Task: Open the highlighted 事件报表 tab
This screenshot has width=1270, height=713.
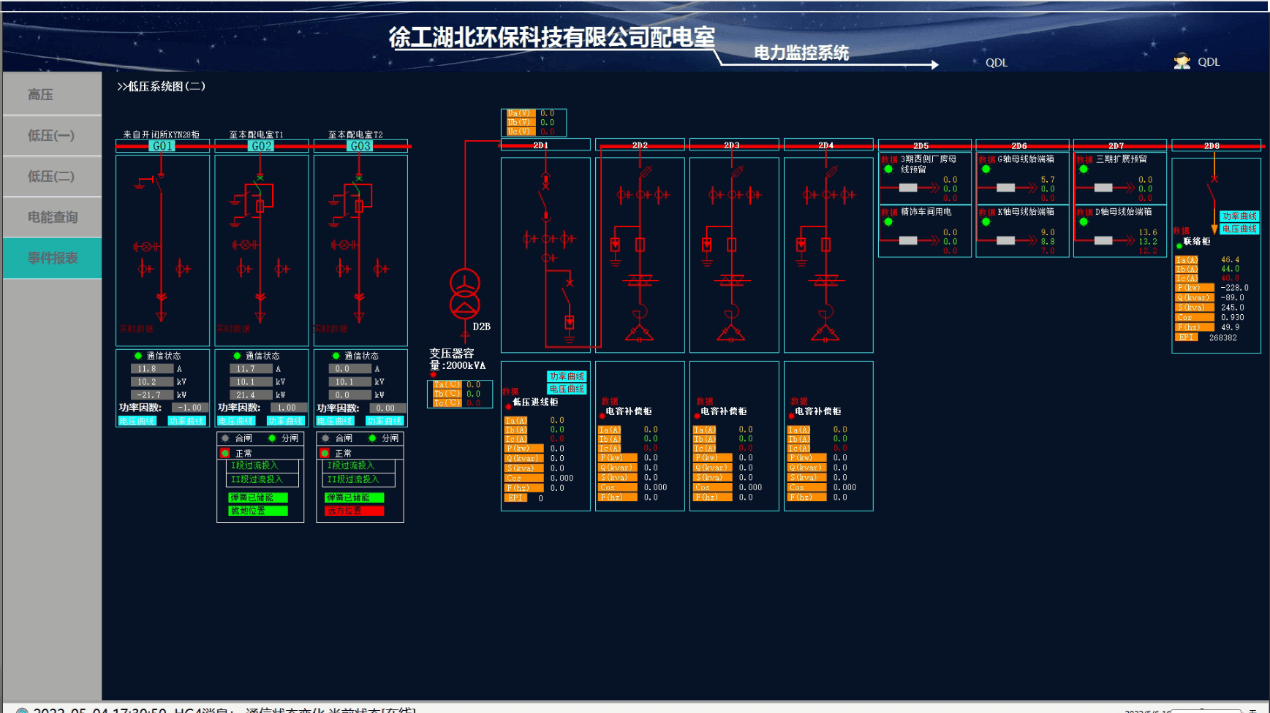Action: pyautogui.click(x=52, y=258)
